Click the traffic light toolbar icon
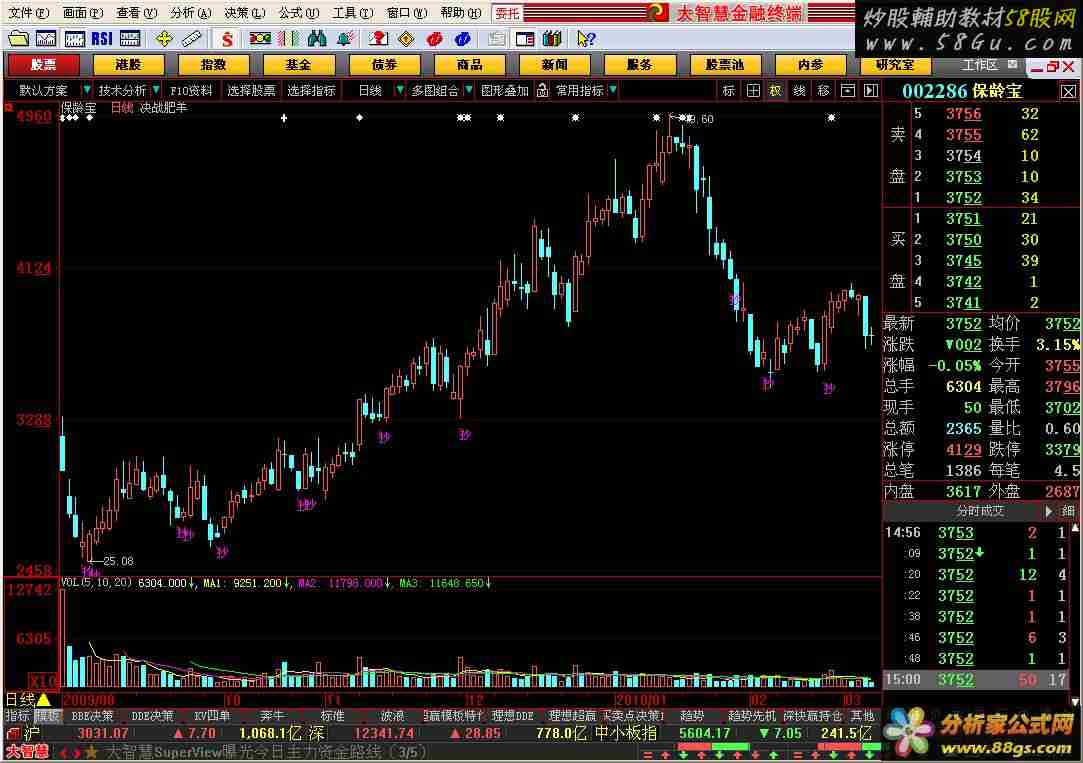The image size is (1083, 763). tap(260, 39)
